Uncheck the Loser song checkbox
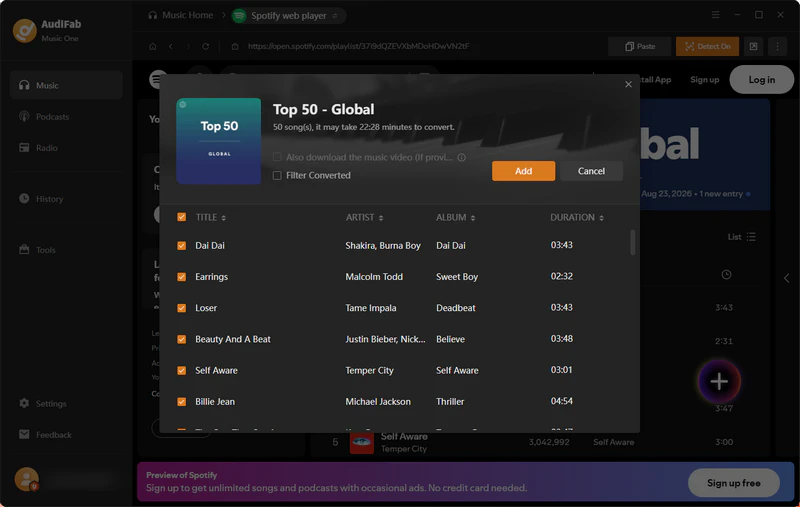Image resolution: width=800 pixels, height=507 pixels. click(x=182, y=308)
